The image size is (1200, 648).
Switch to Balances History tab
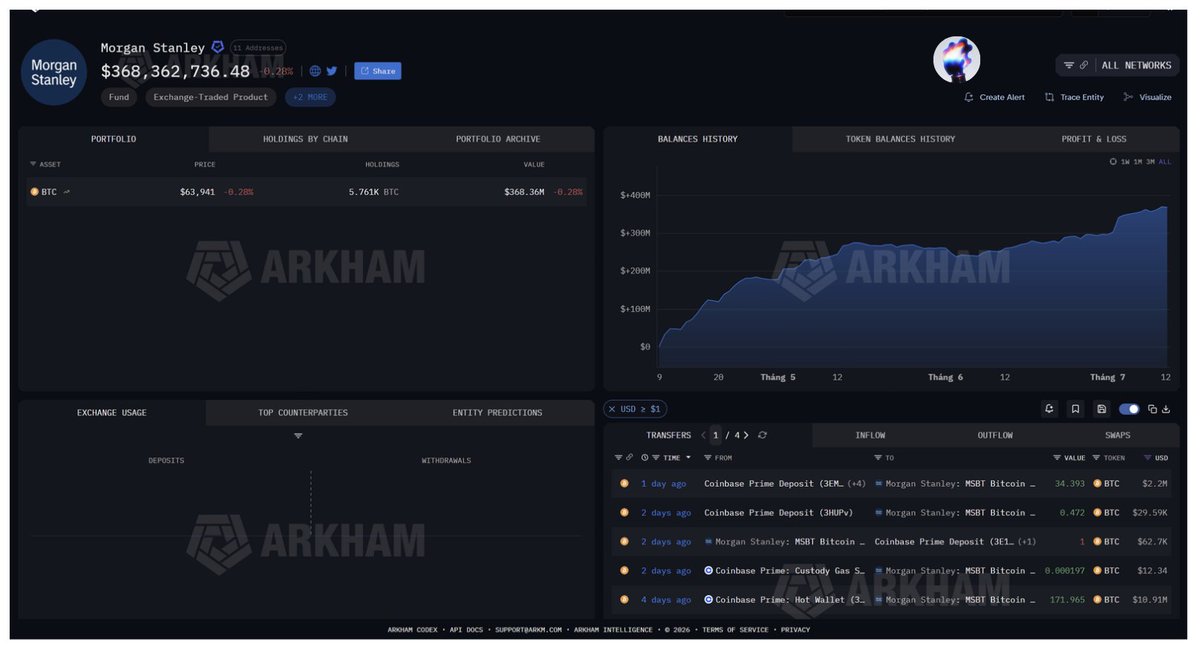pos(698,139)
